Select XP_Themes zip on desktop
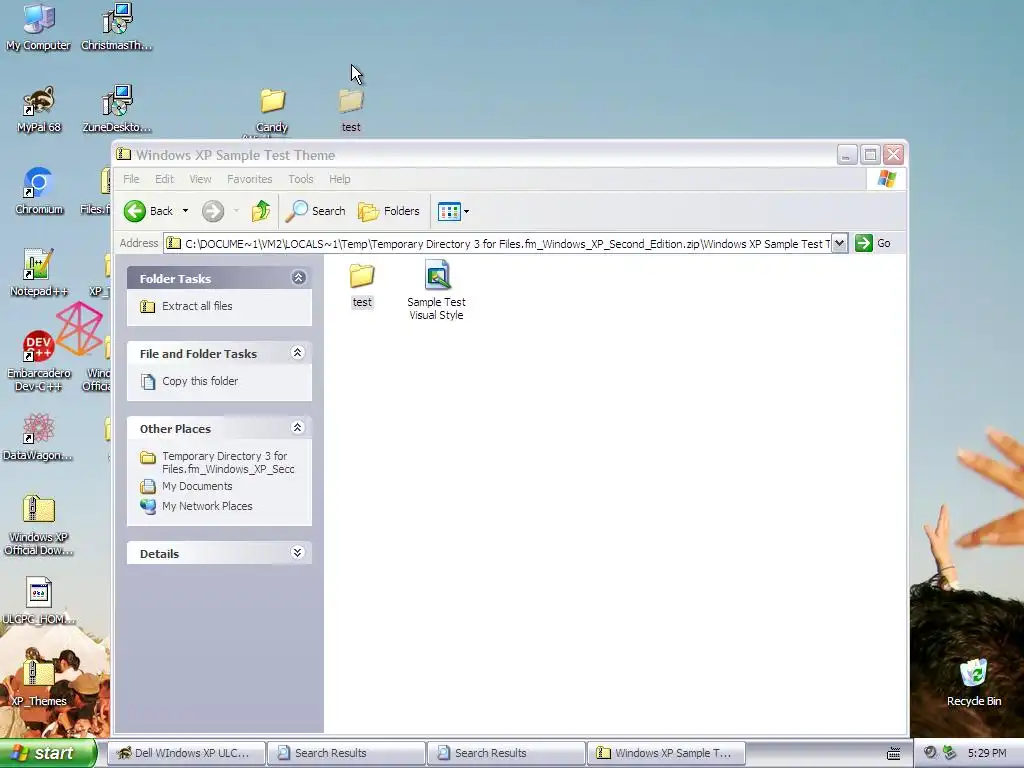Viewport: 1024px width, 768px height. click(39, 684)
